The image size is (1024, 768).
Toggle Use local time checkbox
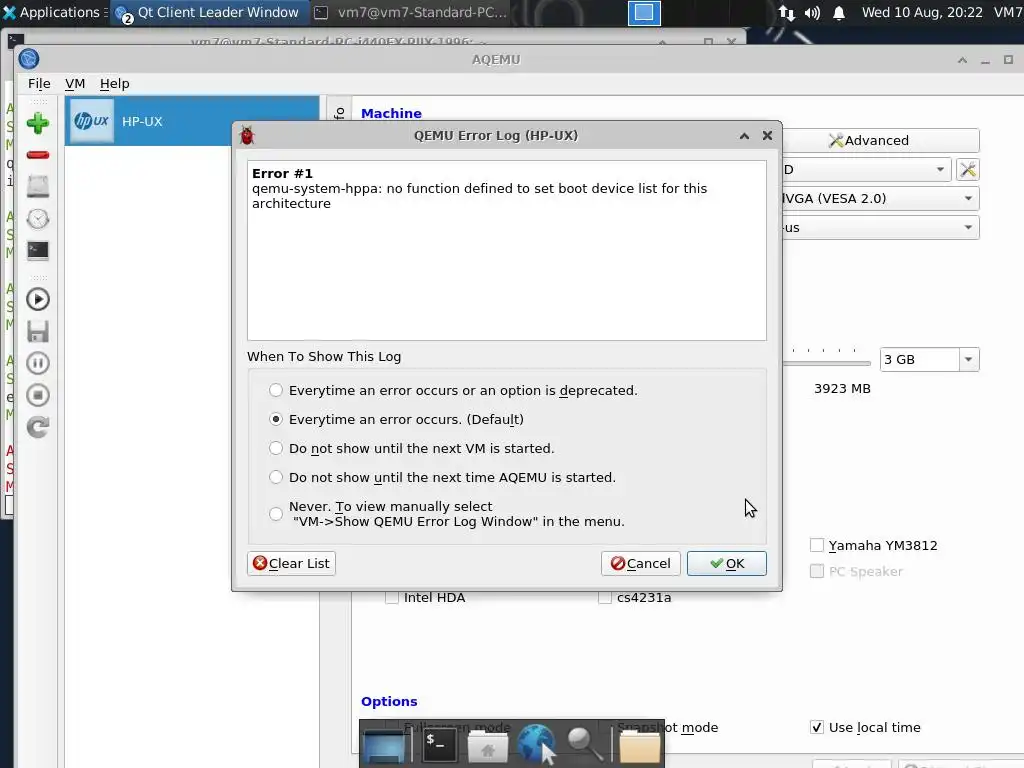tap(816, 727)
